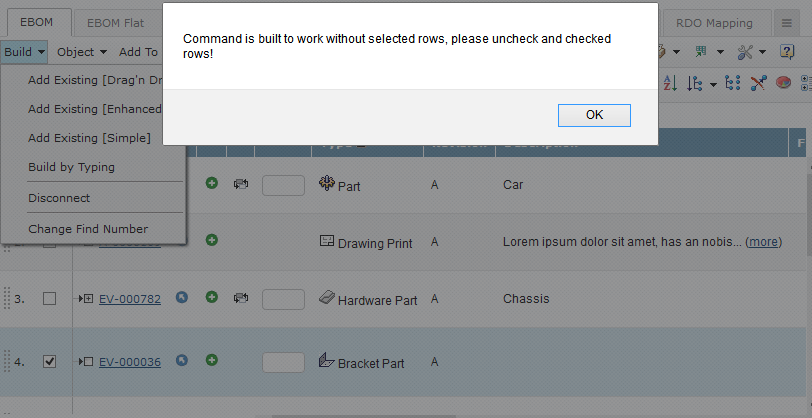
Task: Open the RDO Mapping tab
Action: 715,22
